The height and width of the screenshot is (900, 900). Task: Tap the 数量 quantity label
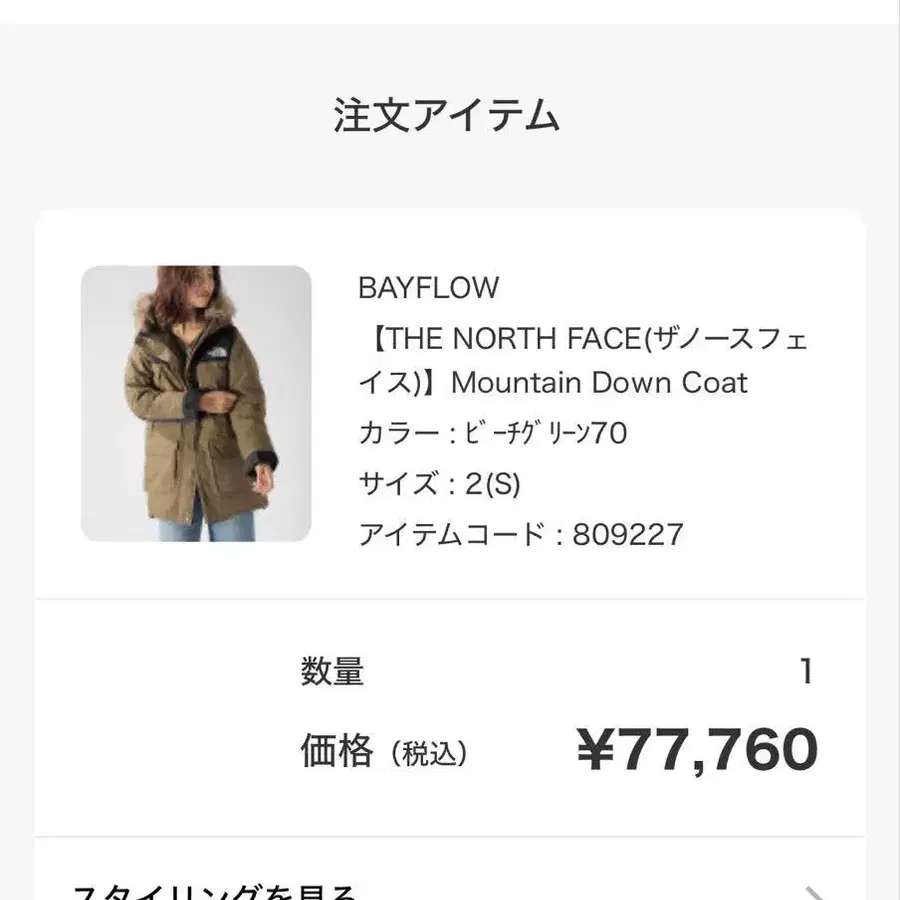point(332,671)
